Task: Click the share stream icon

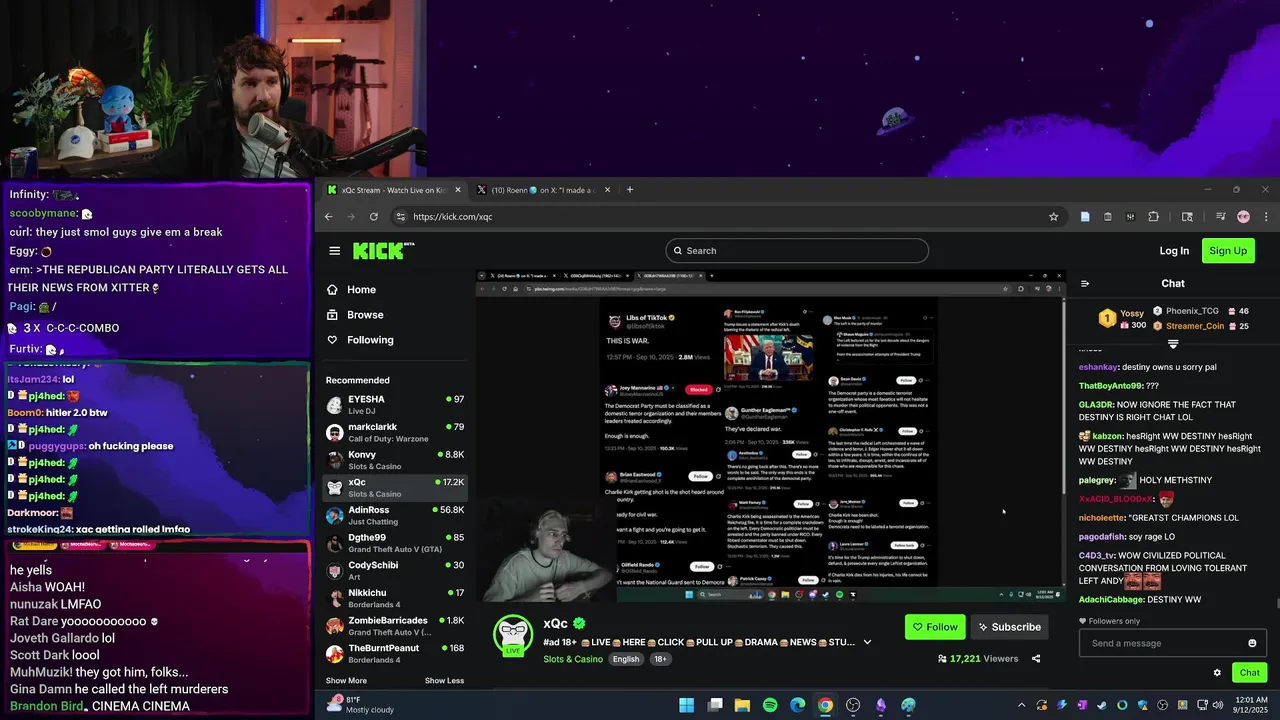Action: [1036, 659]
